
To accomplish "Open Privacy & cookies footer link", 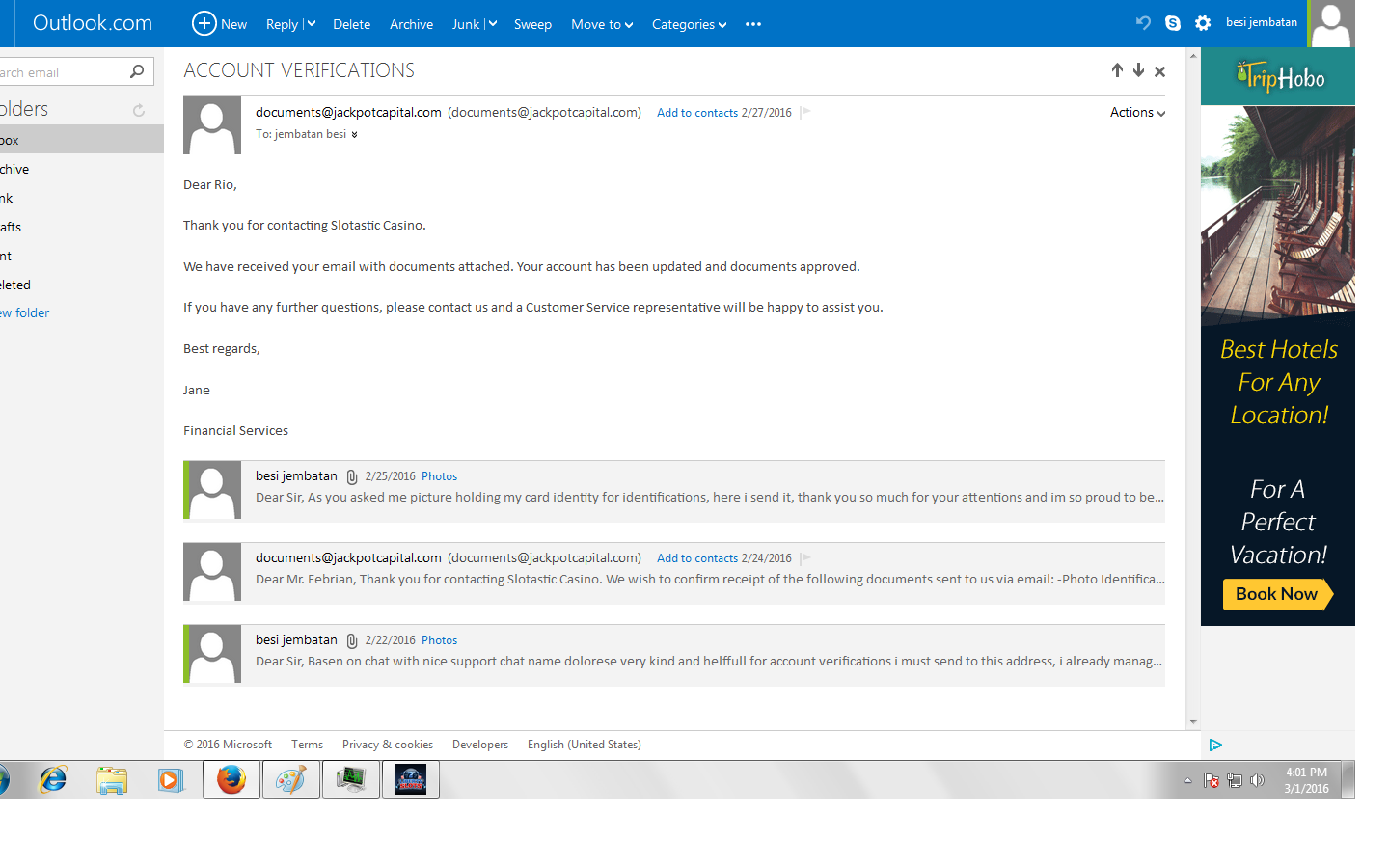I will coord(388,745).
